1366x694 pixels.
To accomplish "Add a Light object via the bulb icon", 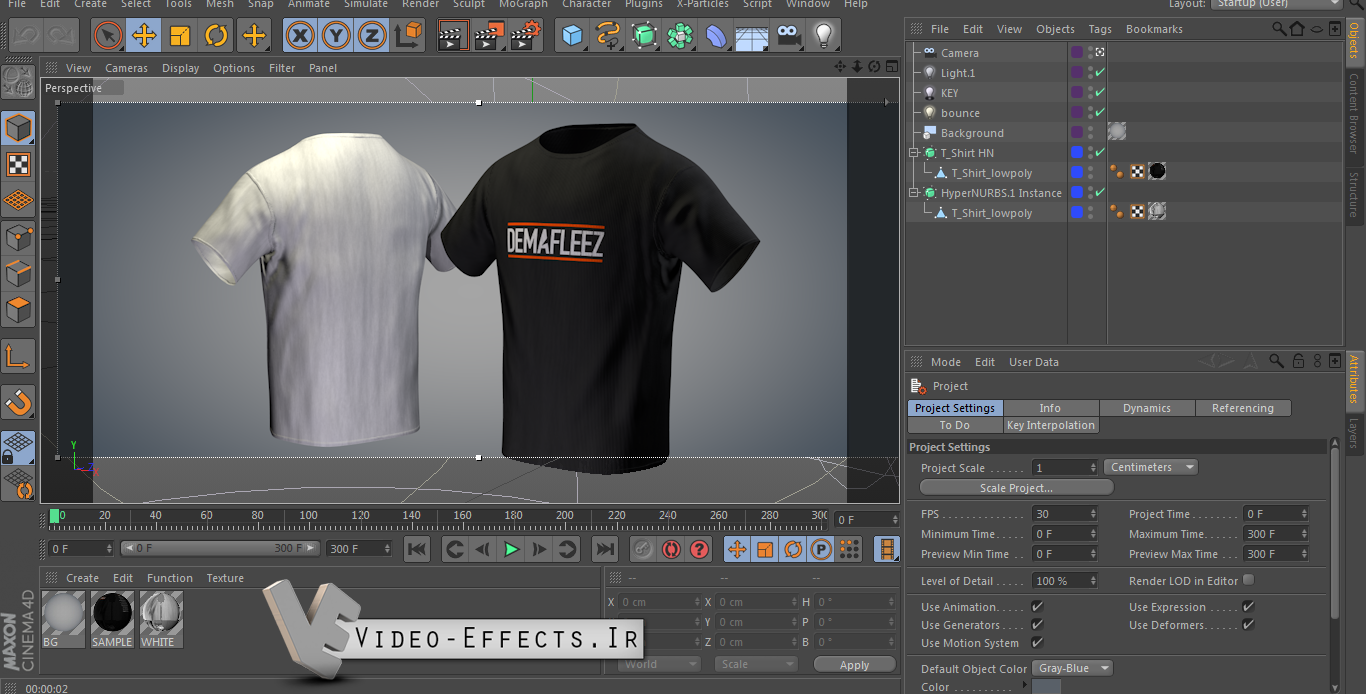I will [823, 37].
